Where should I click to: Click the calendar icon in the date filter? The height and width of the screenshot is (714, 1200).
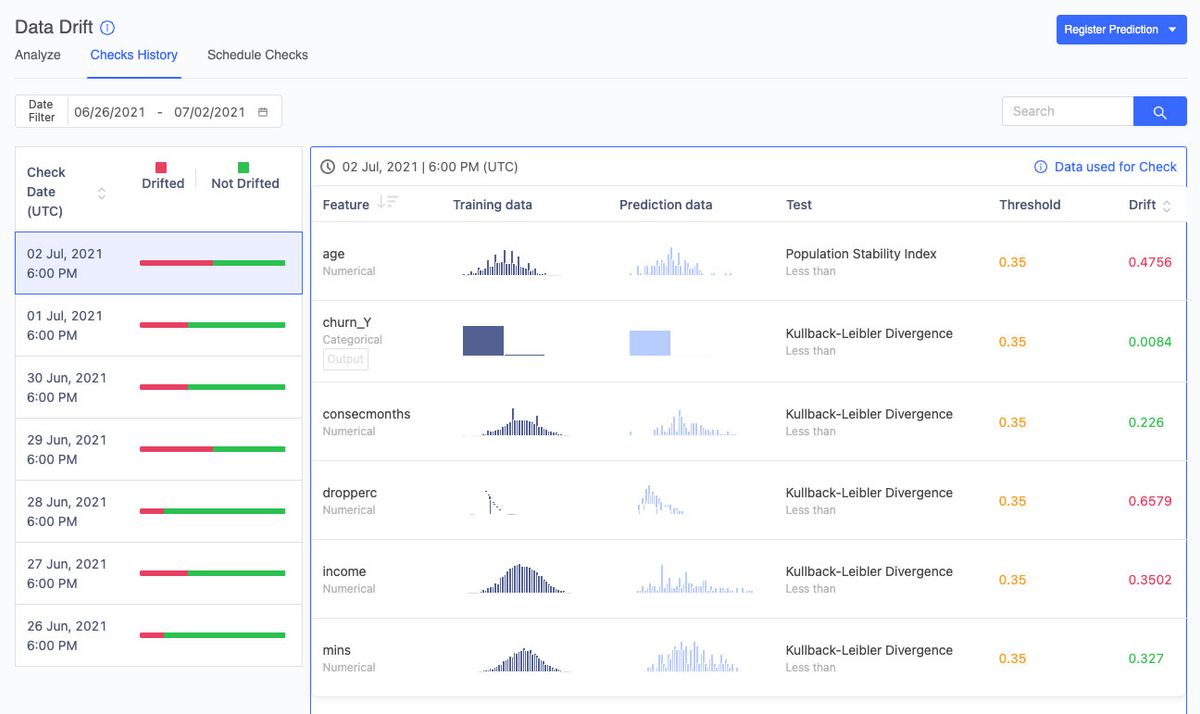click(263, 111)
